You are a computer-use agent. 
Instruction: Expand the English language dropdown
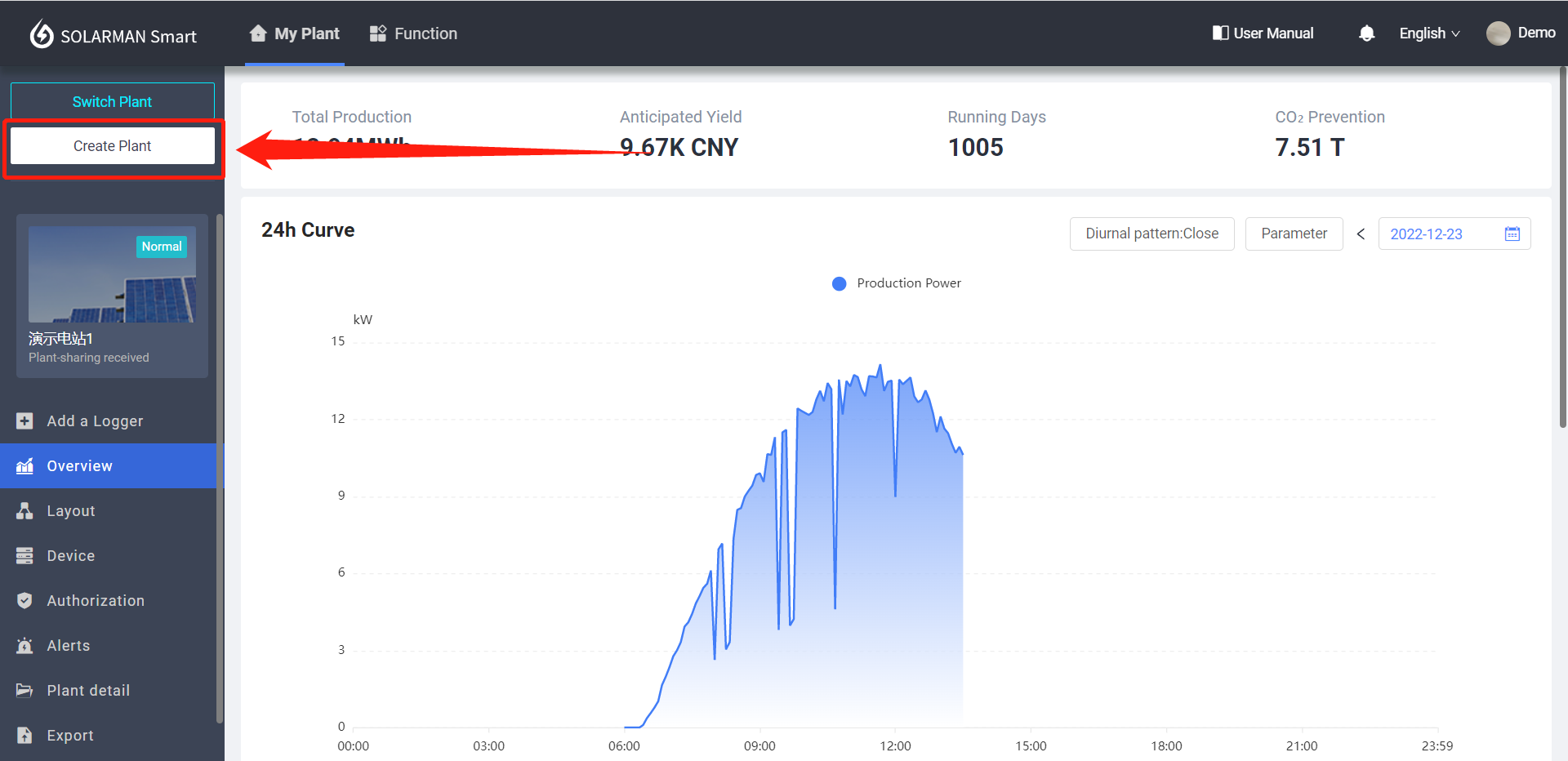click(1428, 33)
